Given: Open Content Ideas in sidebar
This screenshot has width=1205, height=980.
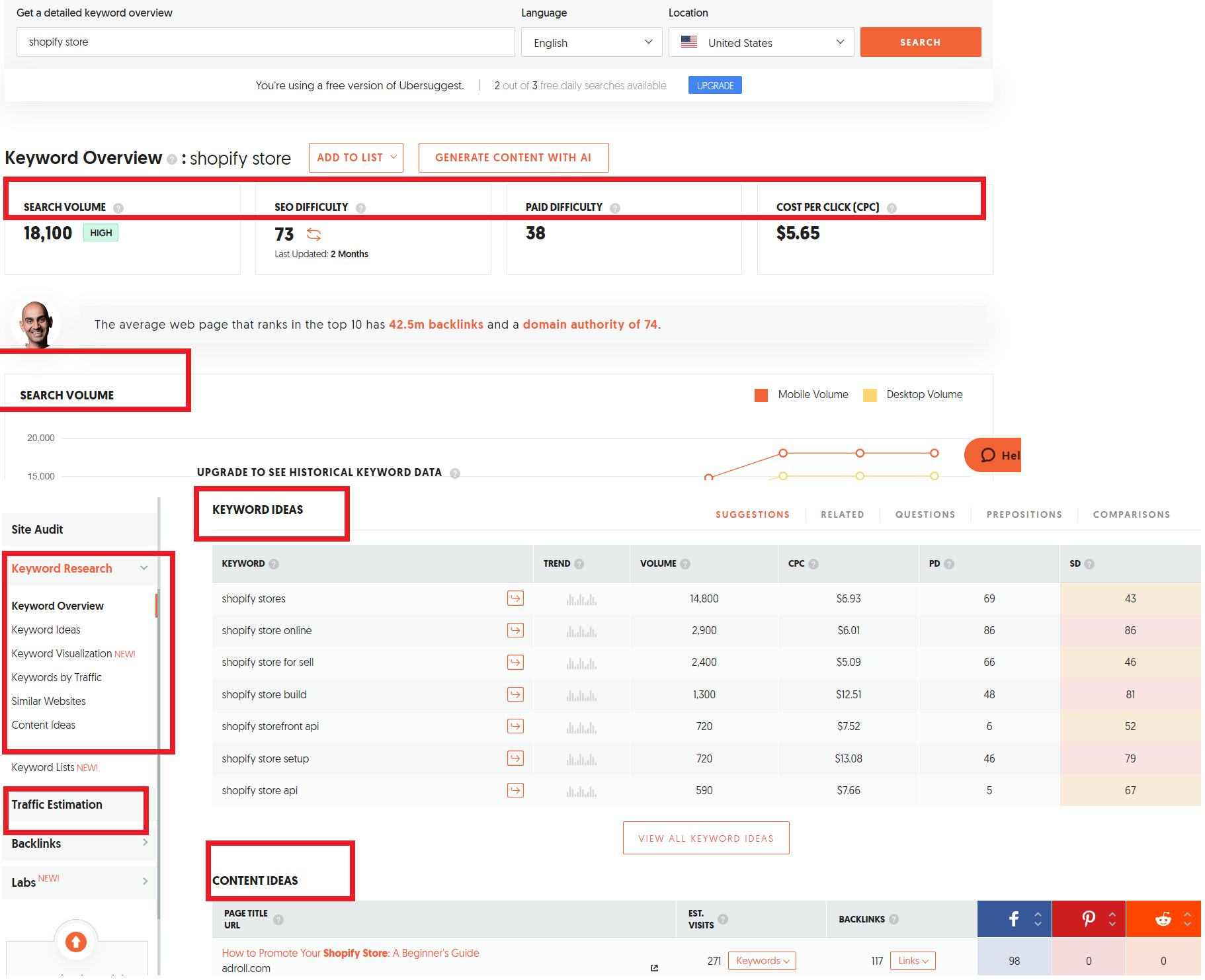Looking at the screenshot, I should click(x=43, y=725).
